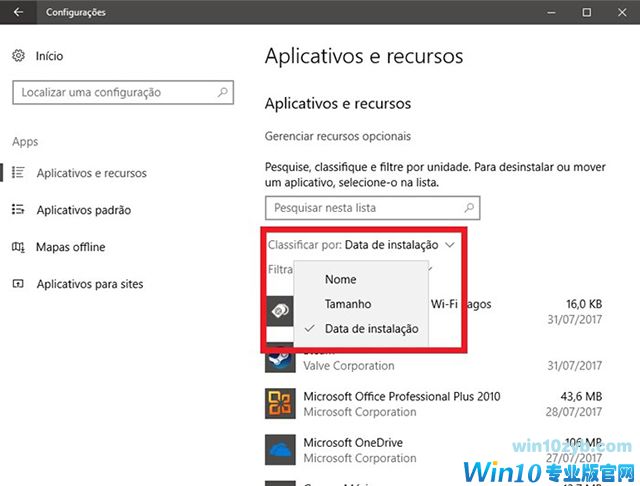The width and height of the screenshot is (640, 486).
Task: Click the back arrow in title bar
Action: pos(18,12)
